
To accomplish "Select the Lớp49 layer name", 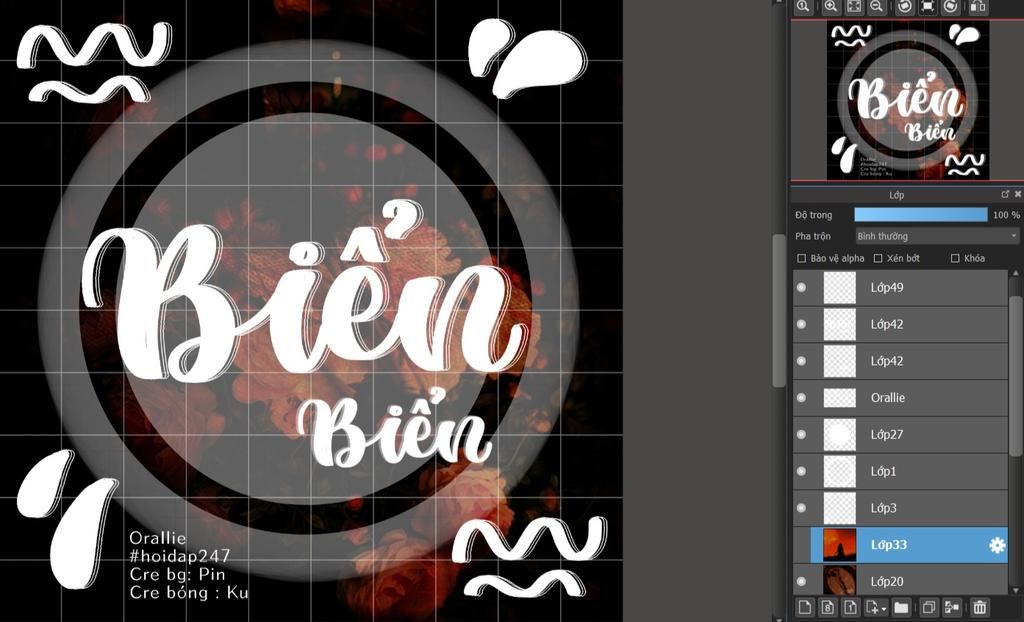I will coord(887,287).
